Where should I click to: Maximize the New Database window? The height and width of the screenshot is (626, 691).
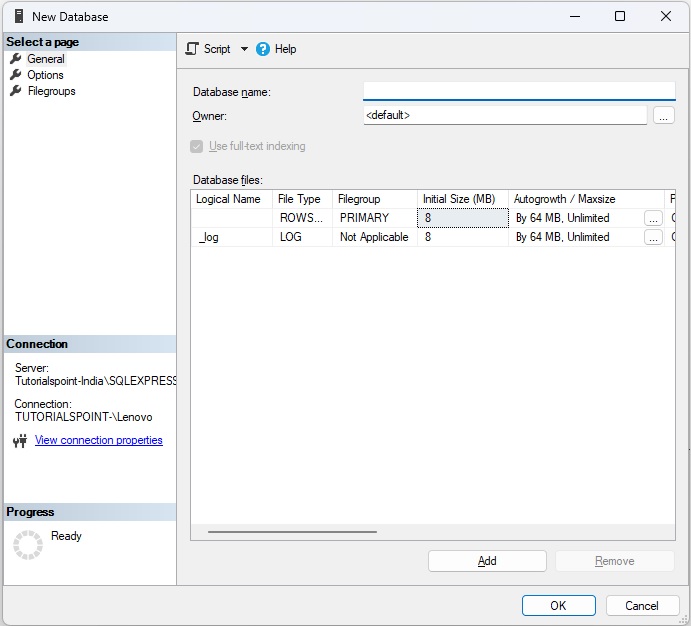click(x=620, y=16)
